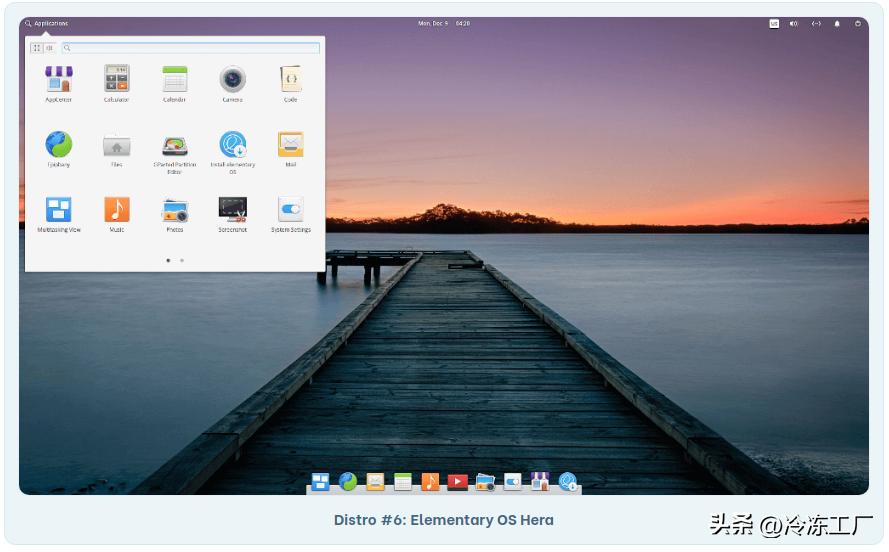Open the keyboard layout indicator

click(774, 23)
